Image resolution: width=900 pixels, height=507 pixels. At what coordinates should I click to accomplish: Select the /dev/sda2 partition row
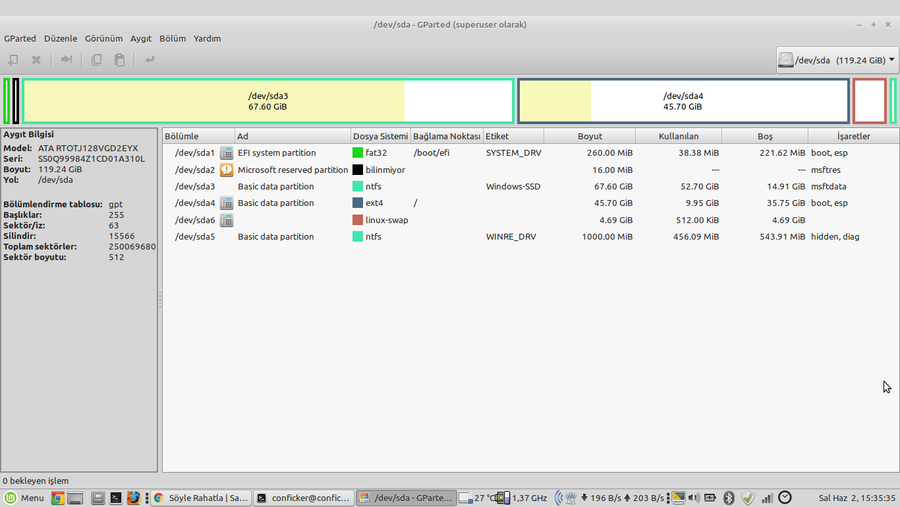tap(530, 170)
